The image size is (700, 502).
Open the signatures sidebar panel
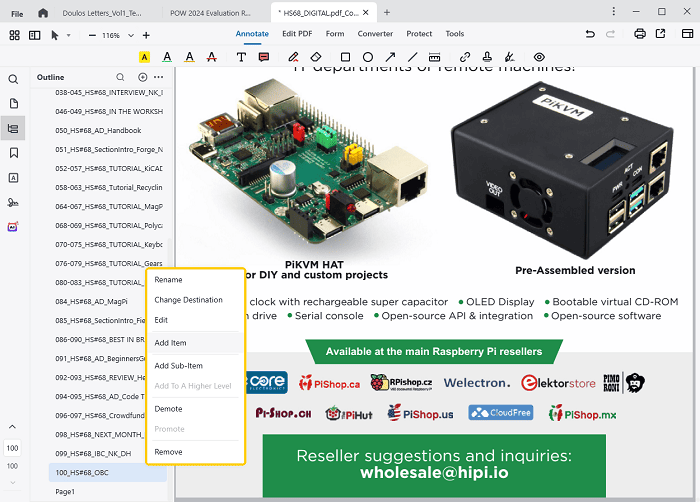(13, 202)
